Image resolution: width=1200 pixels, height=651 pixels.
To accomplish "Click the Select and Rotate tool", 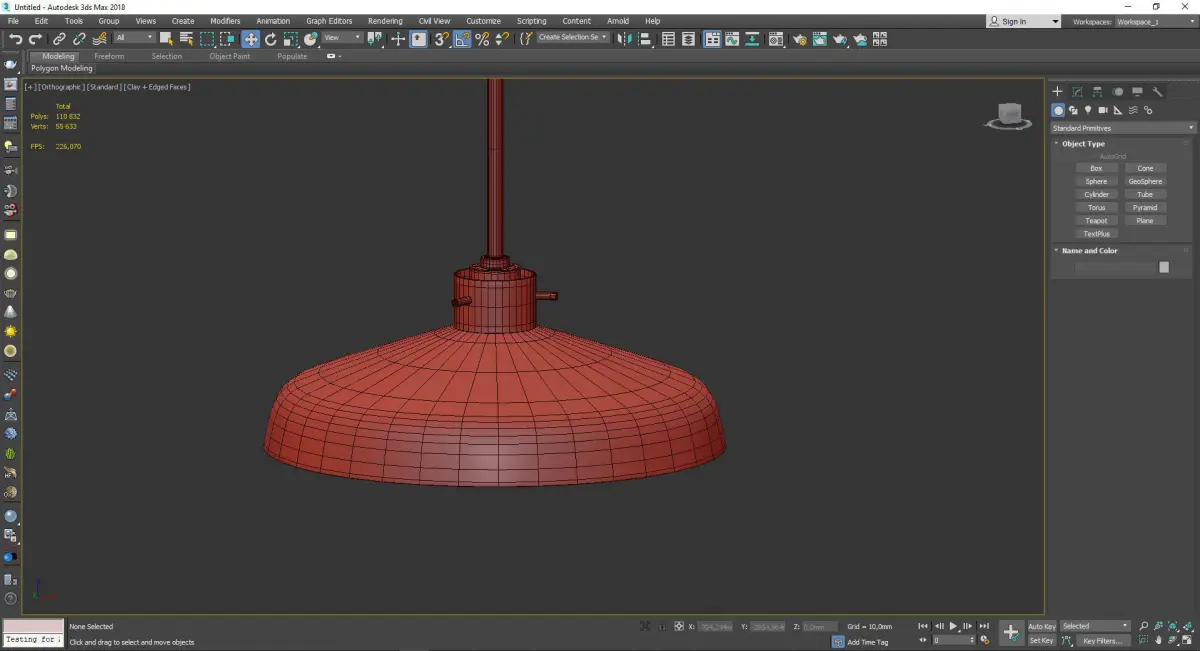I will (x=270, y=39).
